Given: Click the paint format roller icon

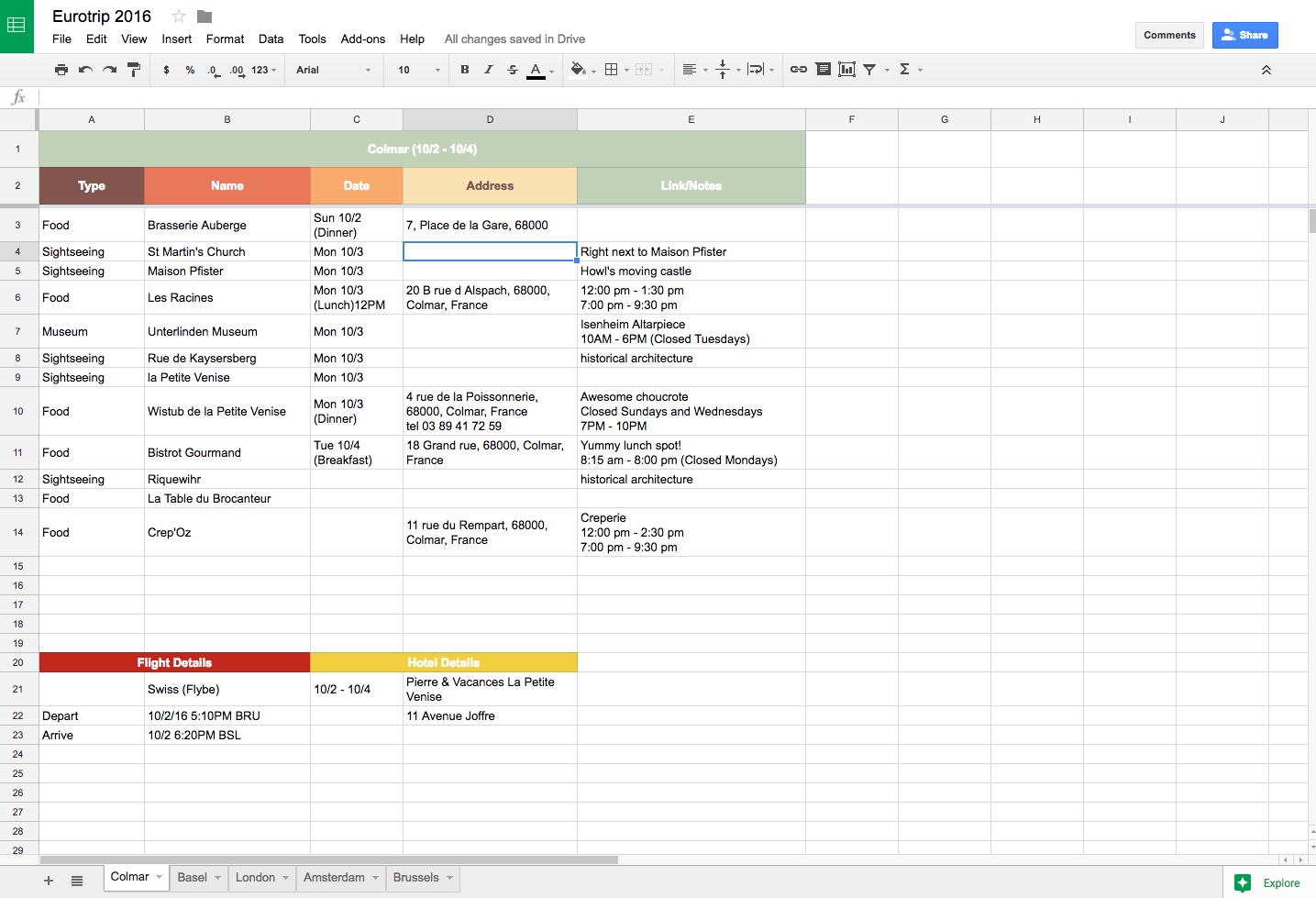Looking at the screenshot, I should 134,70.
